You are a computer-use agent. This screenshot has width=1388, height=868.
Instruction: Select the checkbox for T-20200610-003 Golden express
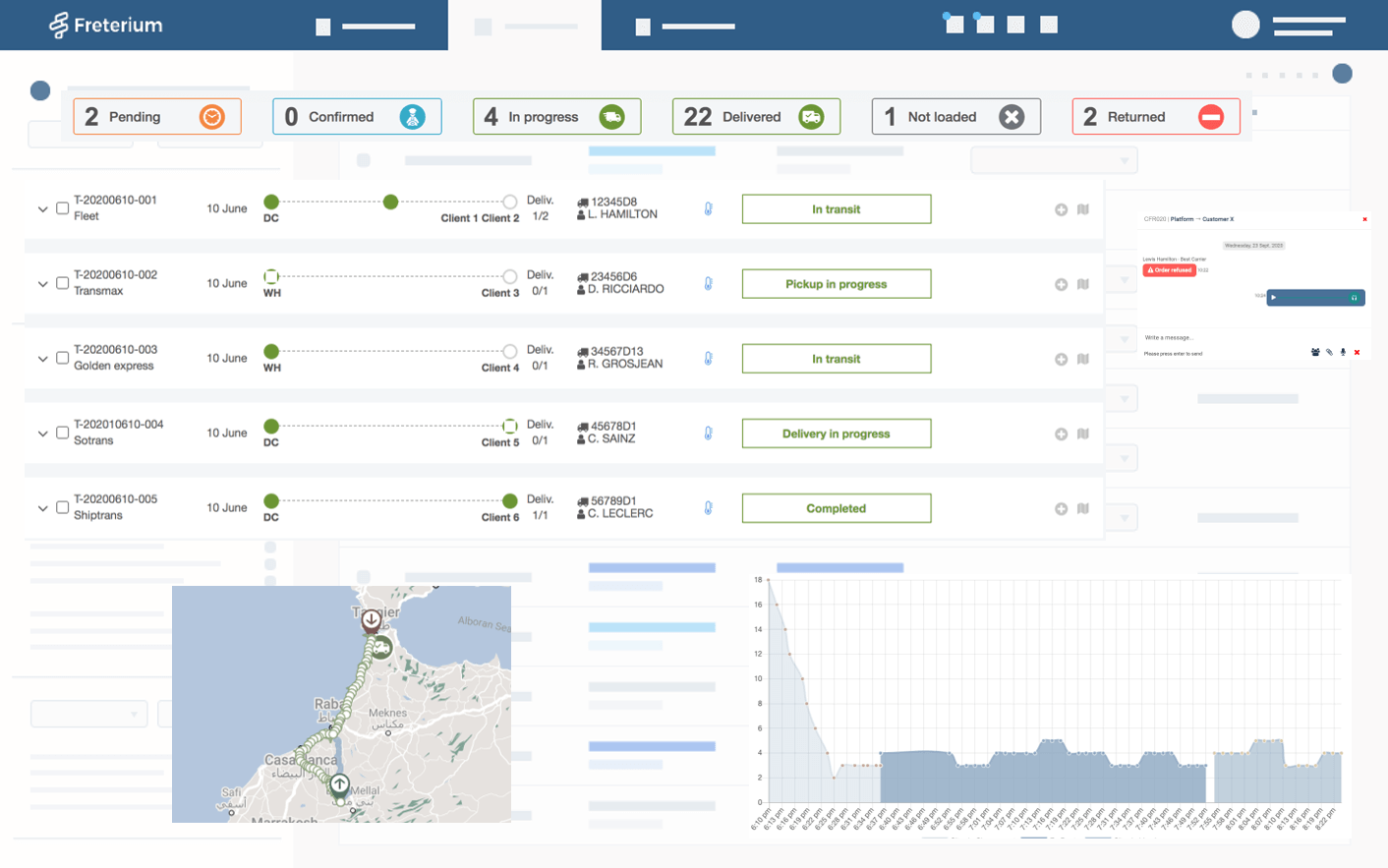pyautogui.click(x=63, y=358)
